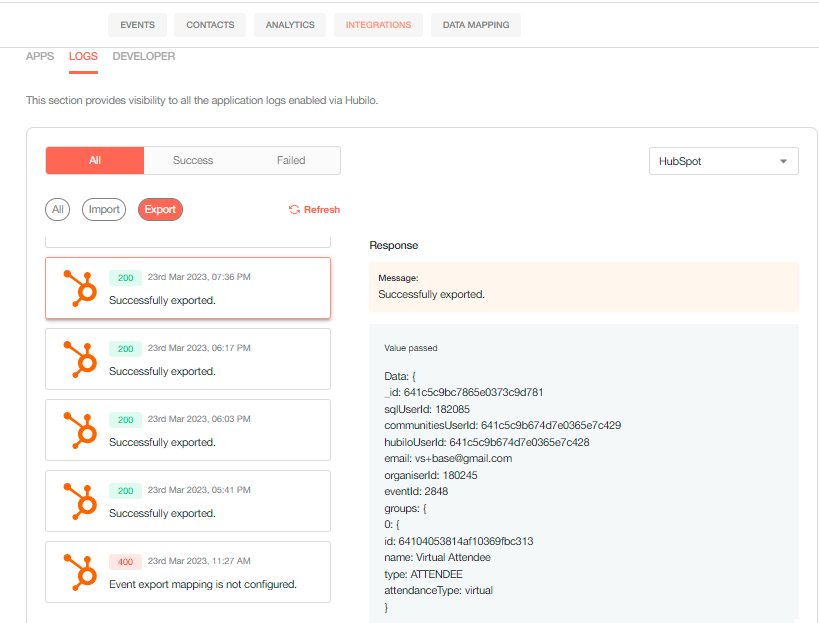Click the hubiloUserId line

pyautogui.click(x=487, y=442)
